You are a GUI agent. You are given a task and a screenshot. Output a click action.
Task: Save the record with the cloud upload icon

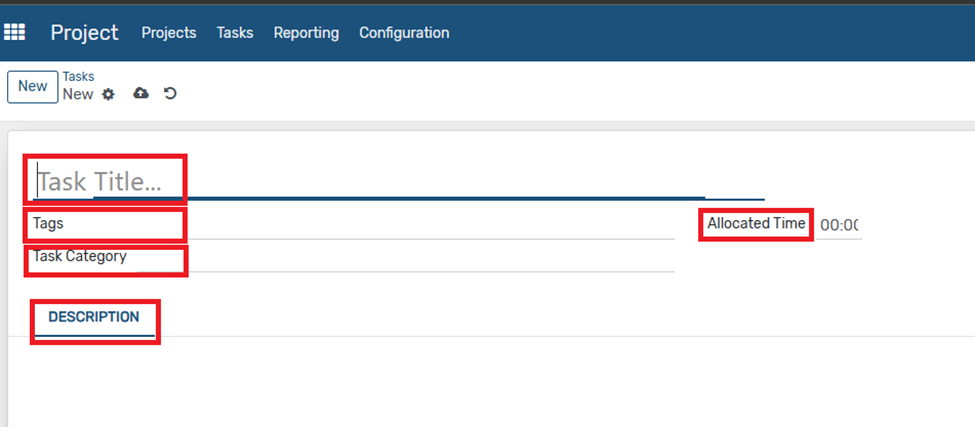point(141,93)
